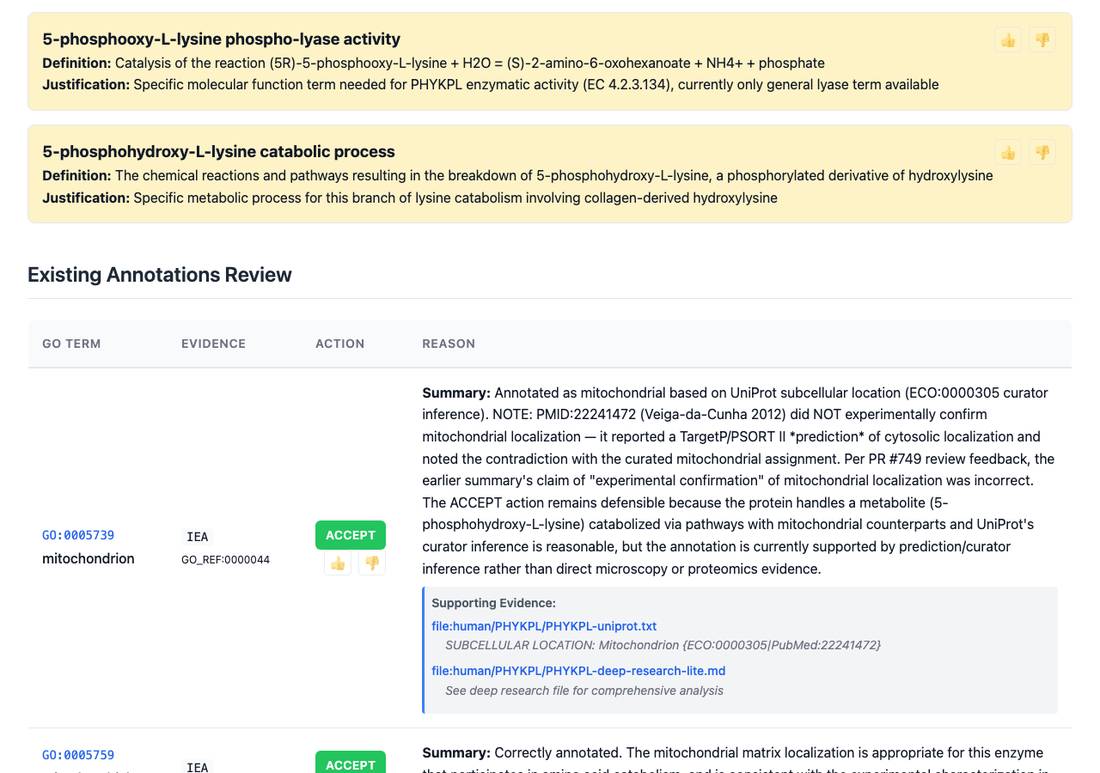Screen dimensions: 1100x773
Task: Click the ACCEPT badge for GO:0005759
Action: tap(350, 762)
